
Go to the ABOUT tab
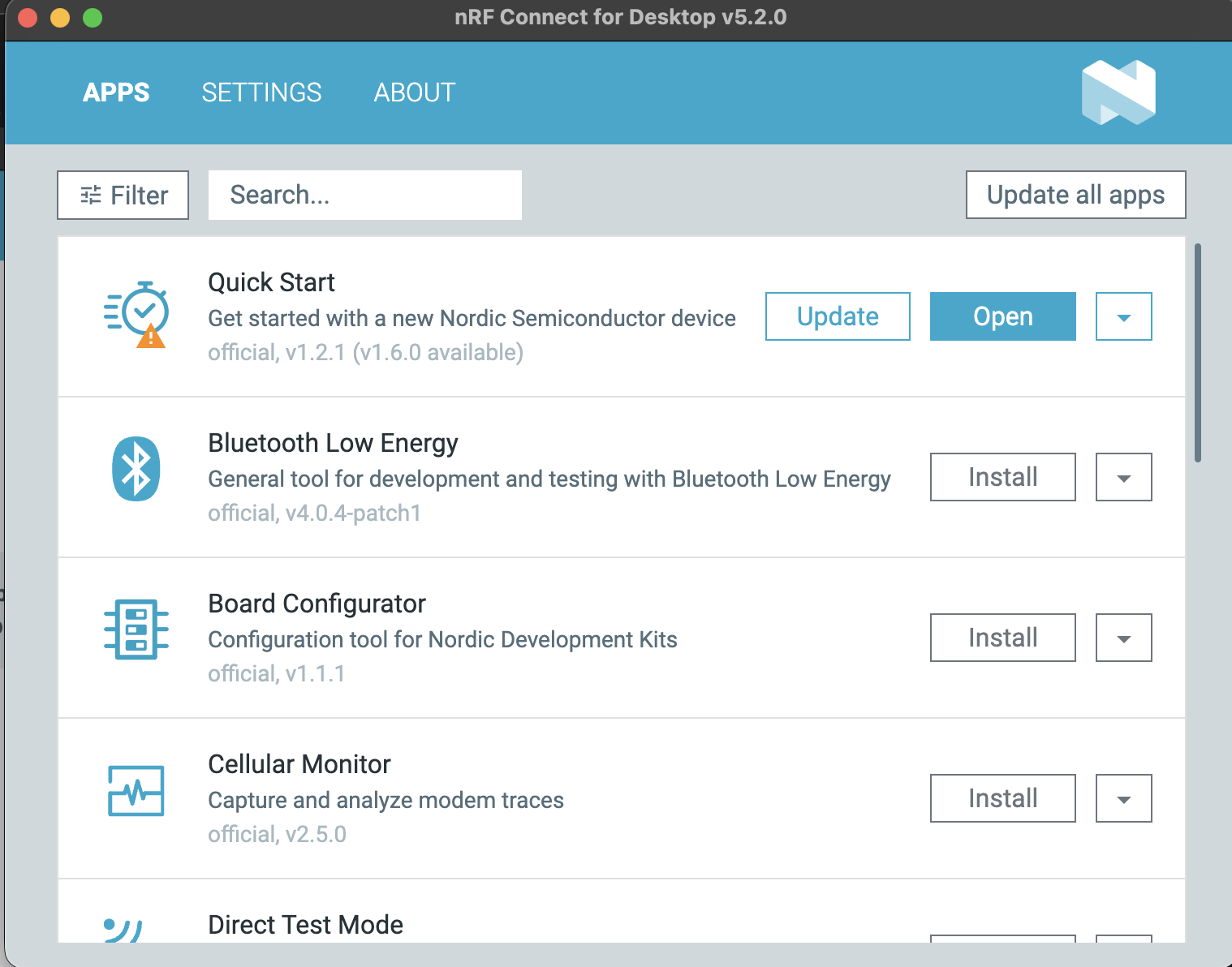pos(415,92)
